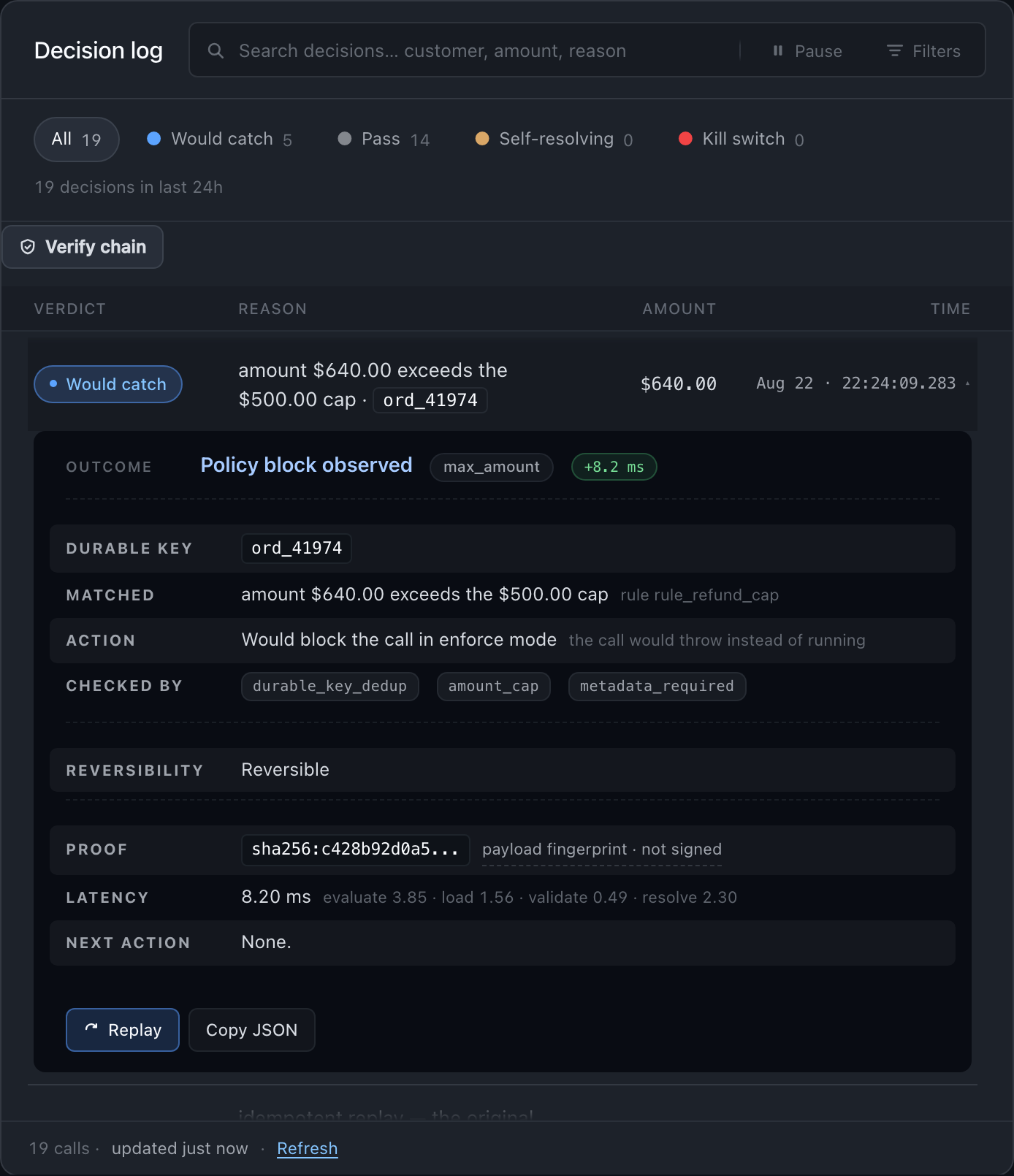Click the curved arrow icon on Replay
This screenshot has width=1014, height=1176.
click(x=91, y=1028)
